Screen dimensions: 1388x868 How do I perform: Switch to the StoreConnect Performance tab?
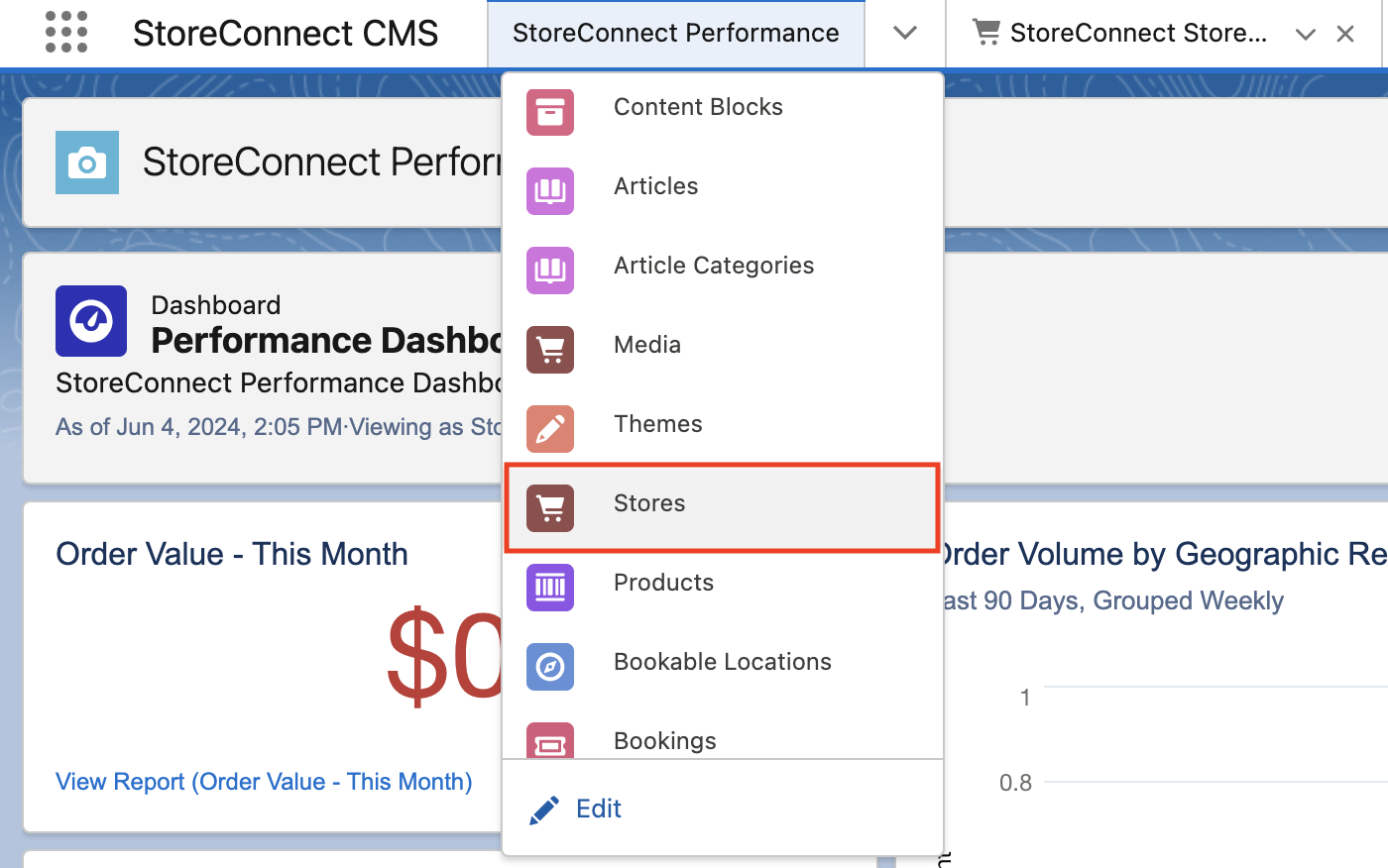[x=676, y=34]
